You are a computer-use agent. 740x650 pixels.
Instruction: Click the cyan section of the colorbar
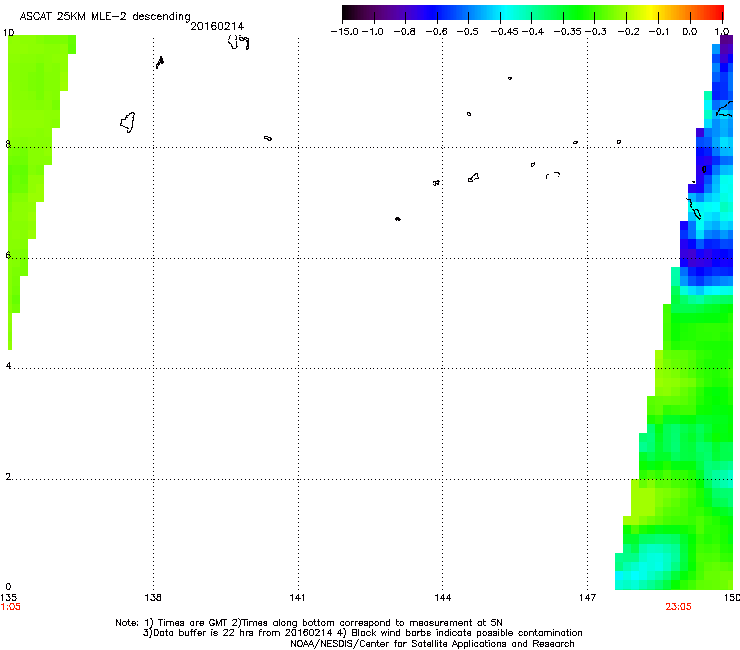507,13
